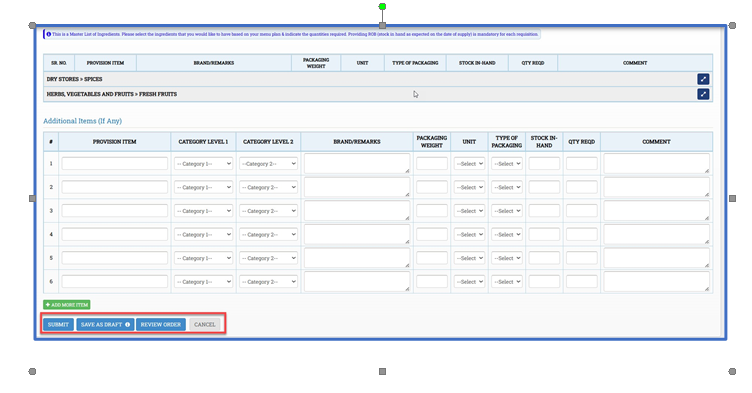Click the info icon in the top notice
The height and width of the screenshot is (393, 752).
pyautogui.click(x=48, y=34)
